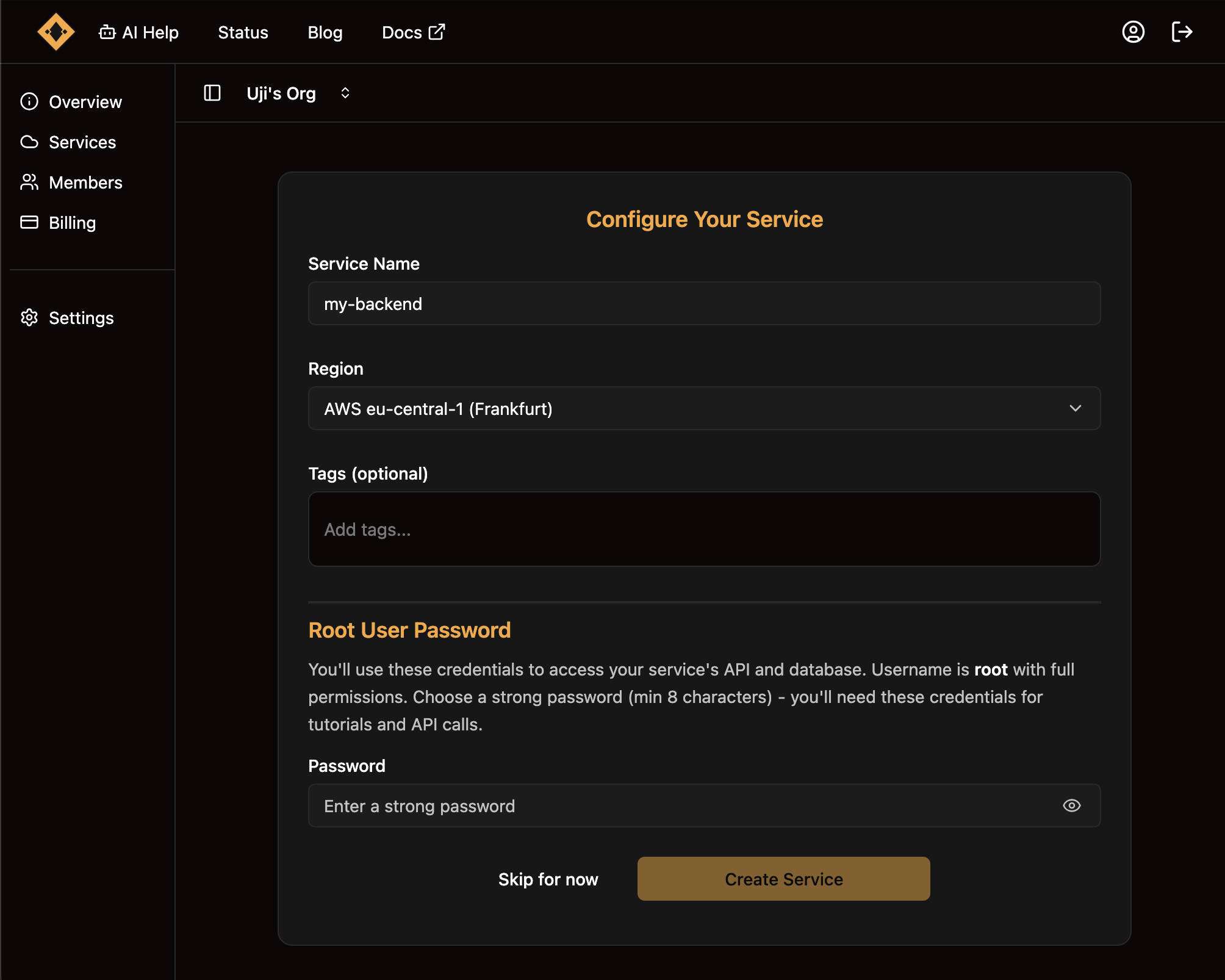Open the user account profile icon
Image resolution: width=1225 pixels, height=980 pixels.
tap(1133, 32)
